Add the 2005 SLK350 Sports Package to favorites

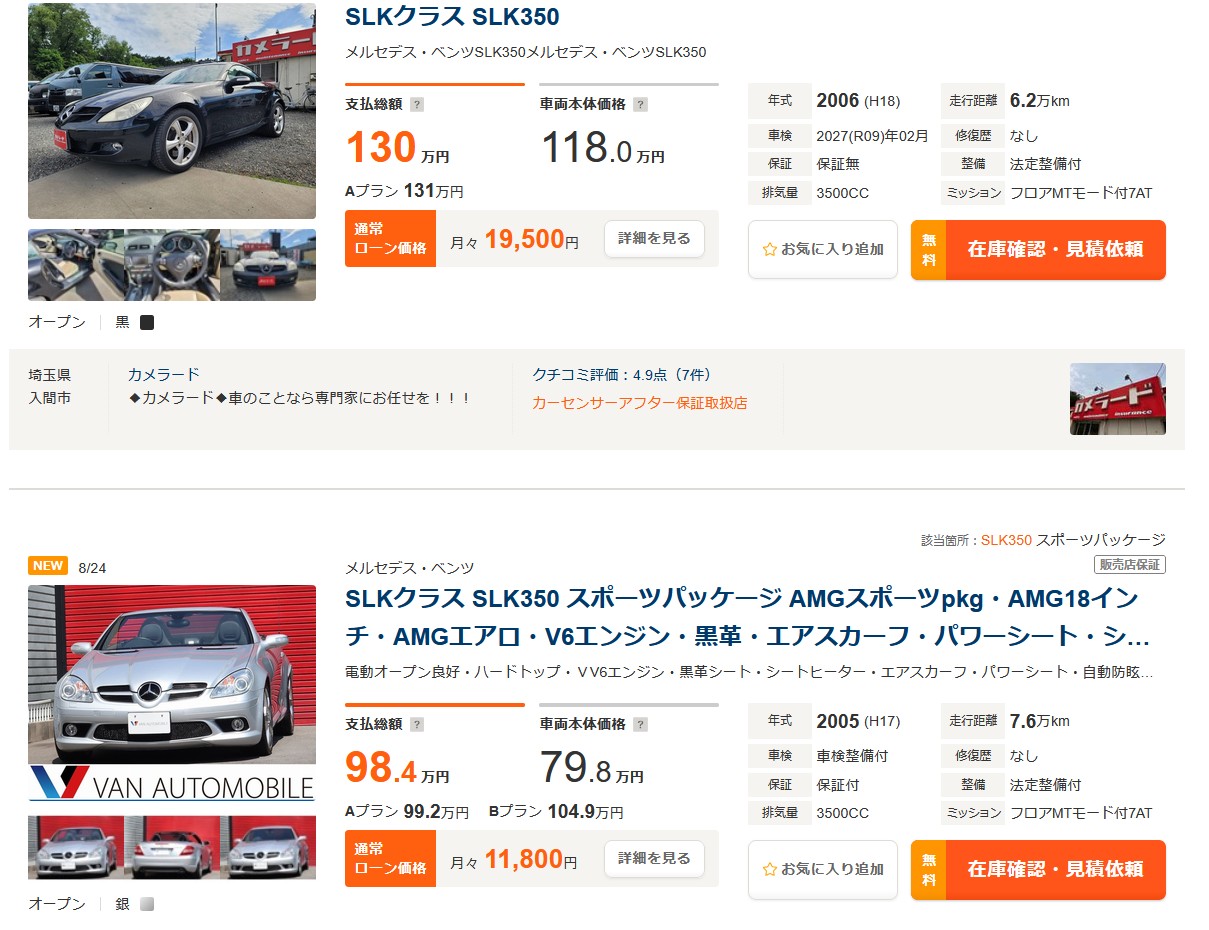click(823, 869)
